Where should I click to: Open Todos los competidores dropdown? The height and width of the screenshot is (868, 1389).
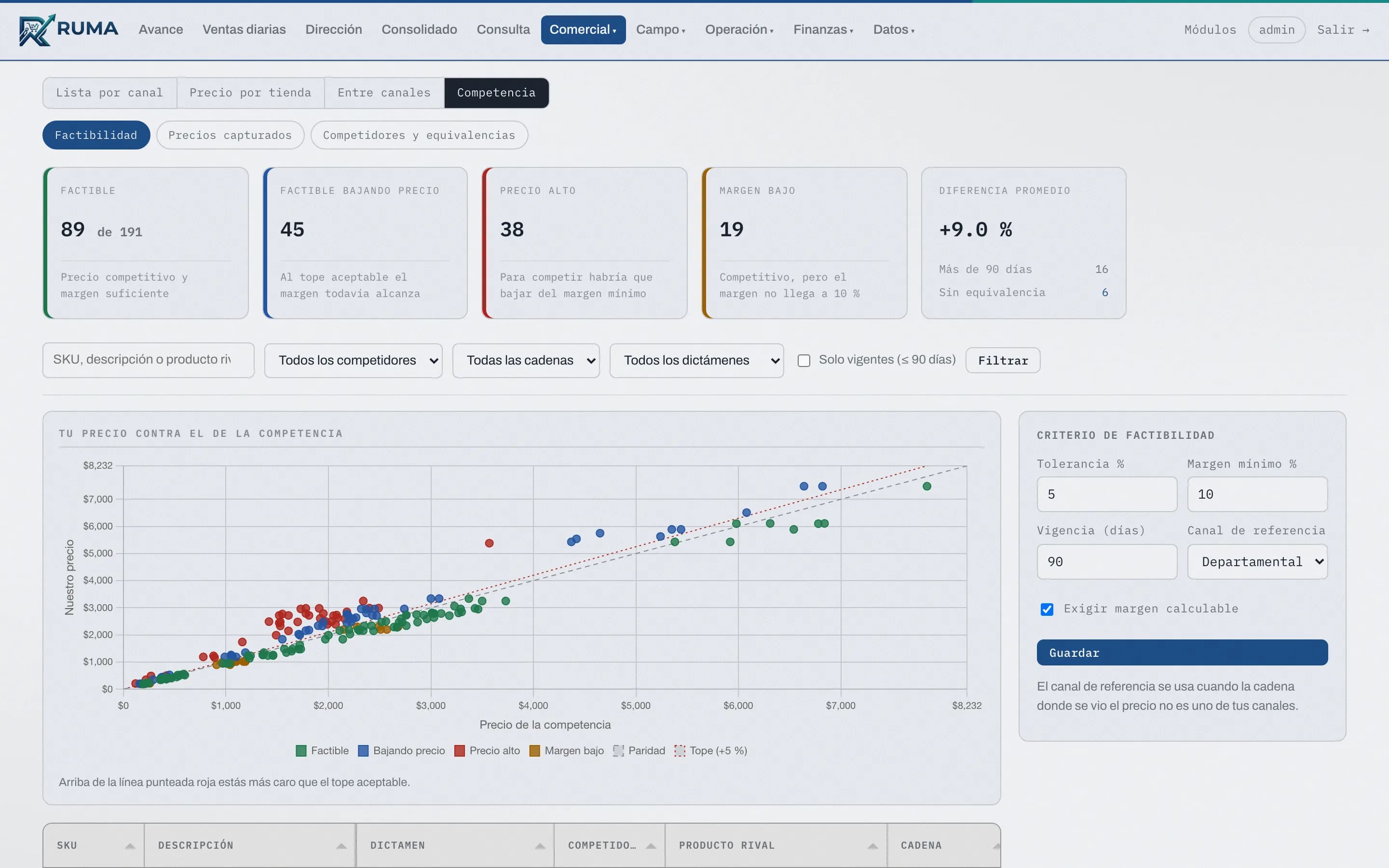click(x=353, y=361)
